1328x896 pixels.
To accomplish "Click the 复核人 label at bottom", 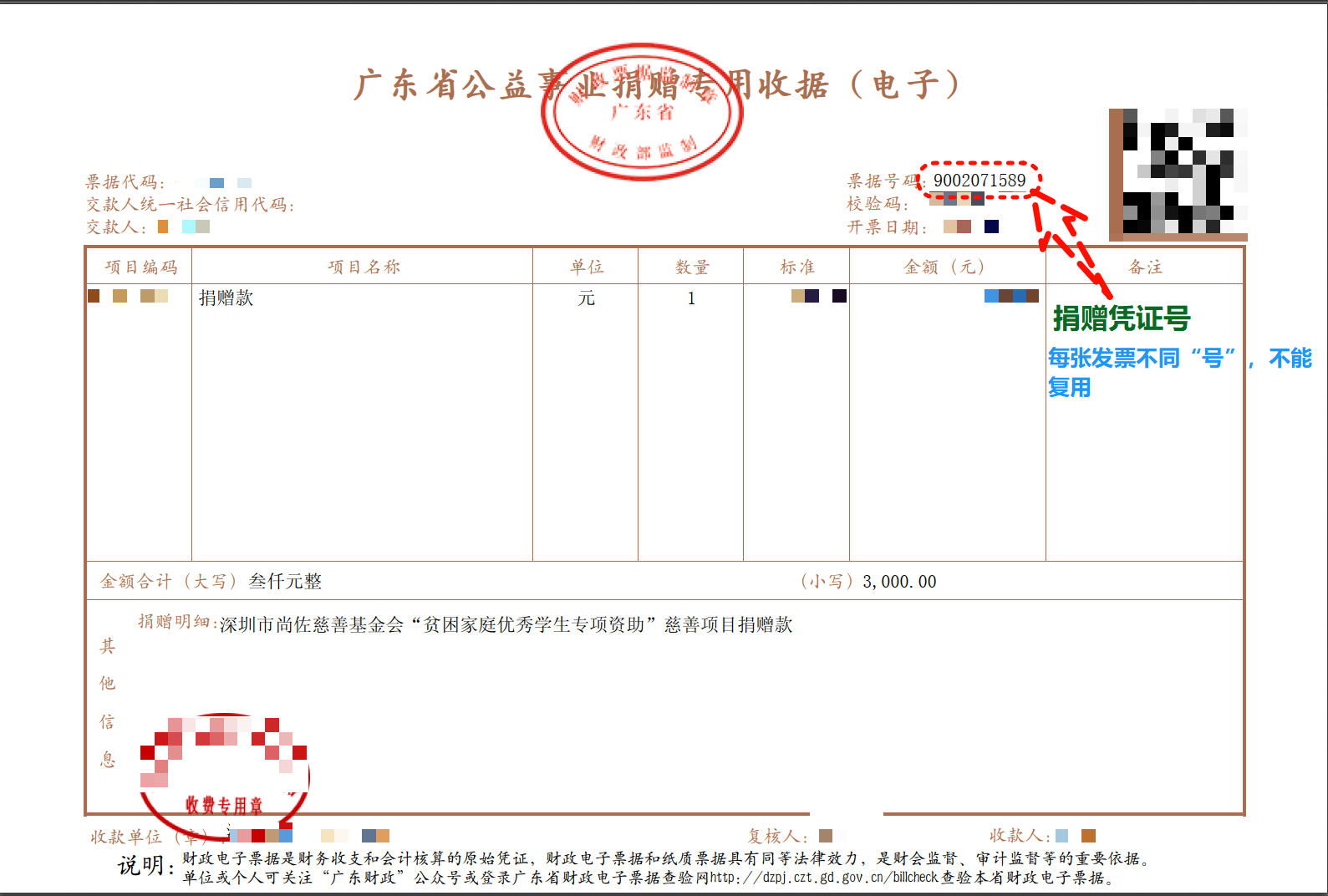I will pyautogui.click(x=777, y=836).
